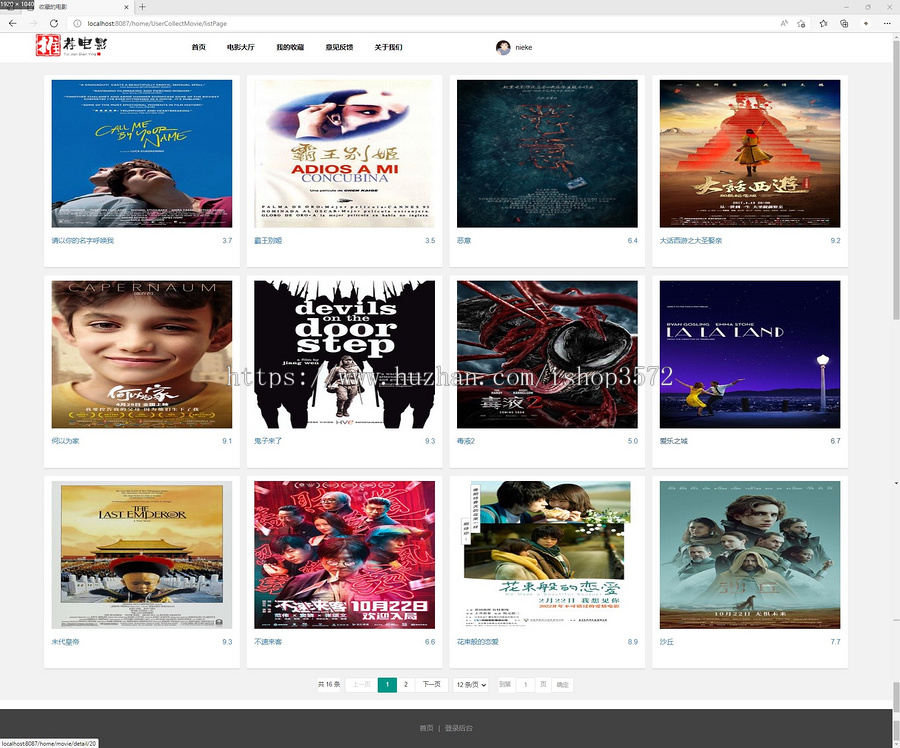Click the 毒液2 title link

point(465,441)
